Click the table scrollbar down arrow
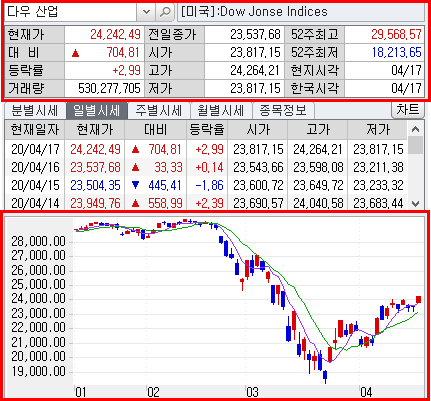Screen dimensions: 431x401 [415, 203]
